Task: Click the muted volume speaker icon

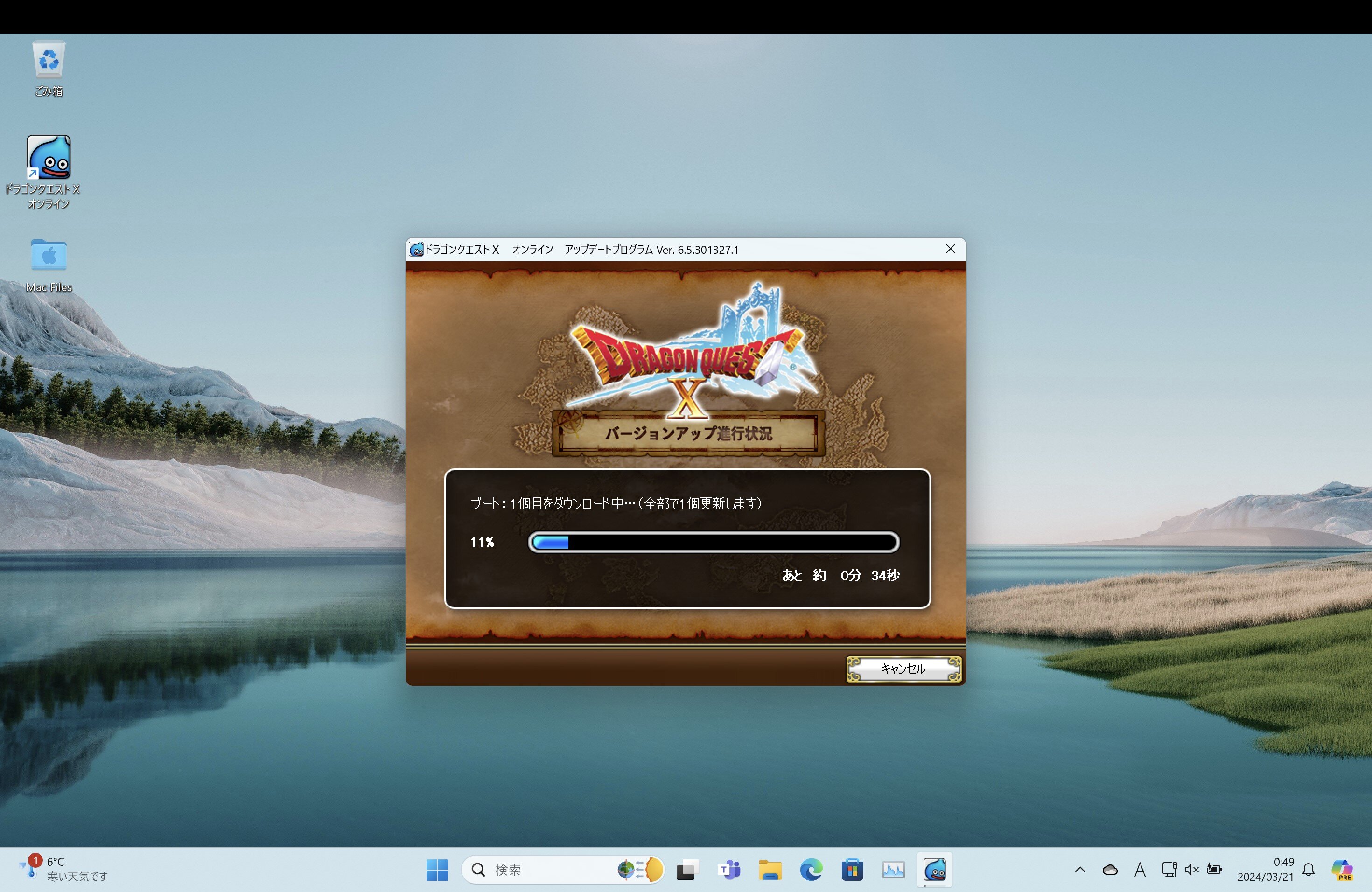Action: [x=1191, y=870]
